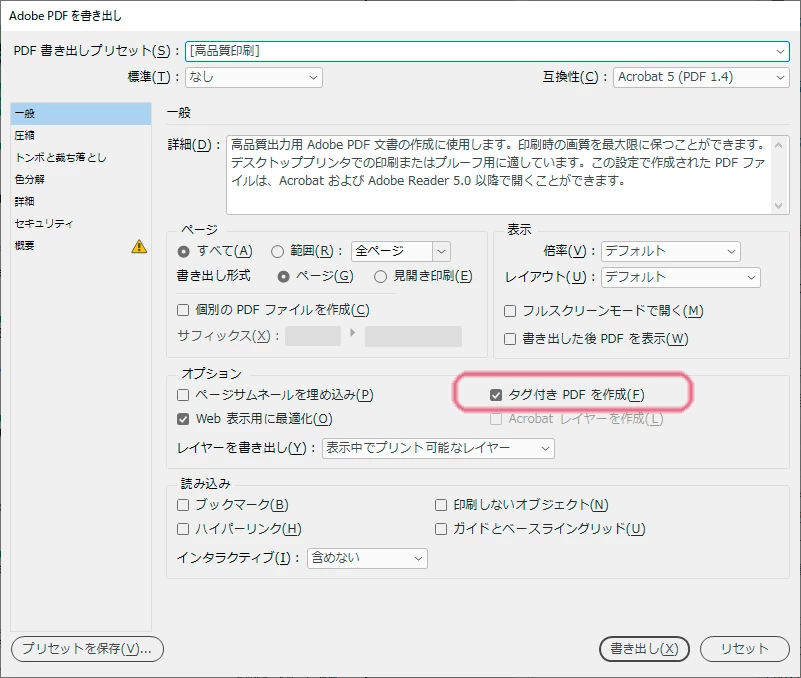Open the インタラクティブ 含めない dropdown

click(x=367, y=558)
